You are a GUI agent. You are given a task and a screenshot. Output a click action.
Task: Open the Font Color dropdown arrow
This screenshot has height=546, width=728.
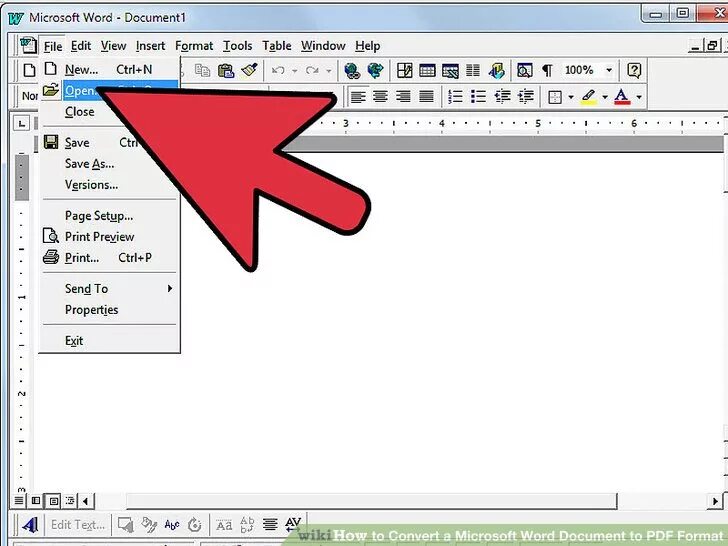click(639, 97)
